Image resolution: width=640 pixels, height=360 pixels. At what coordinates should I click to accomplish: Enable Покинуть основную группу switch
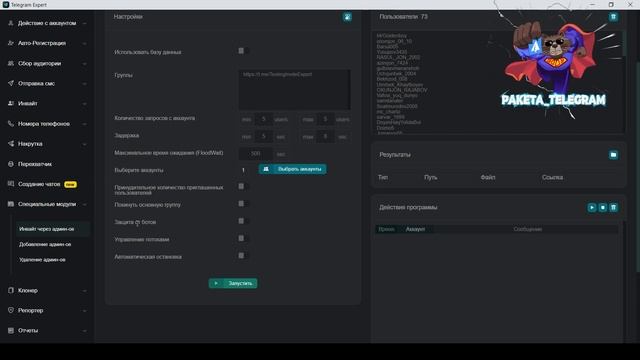(243, 204)
